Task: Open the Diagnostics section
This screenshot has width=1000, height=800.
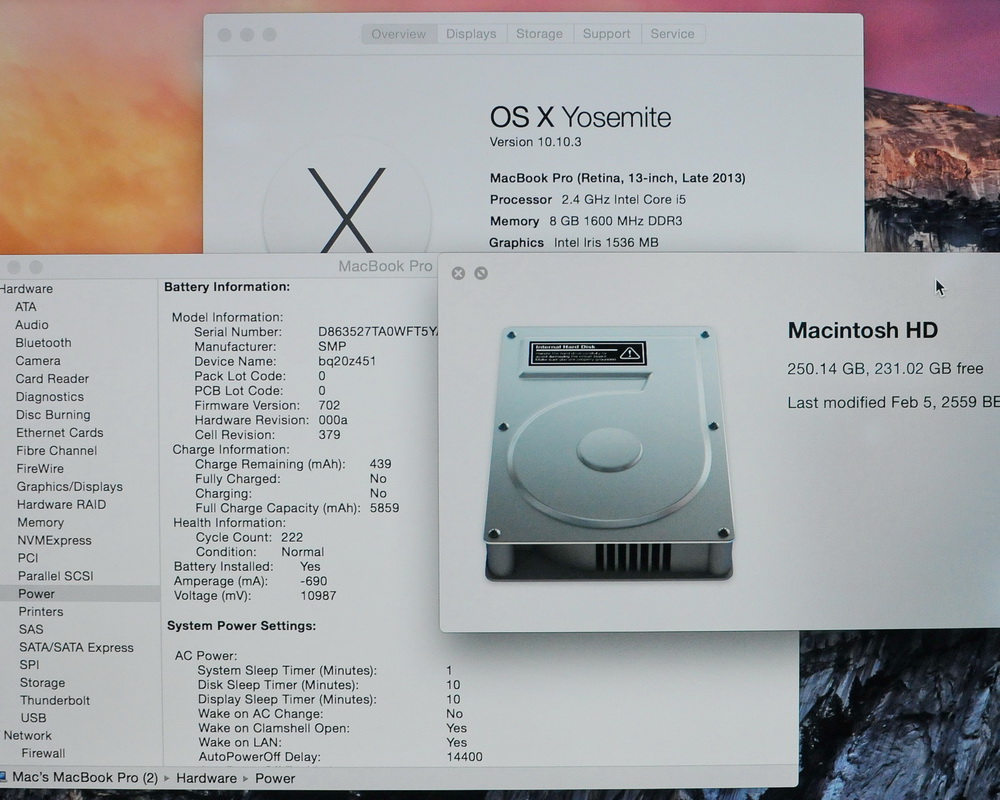Action: (x=50, y=397)
